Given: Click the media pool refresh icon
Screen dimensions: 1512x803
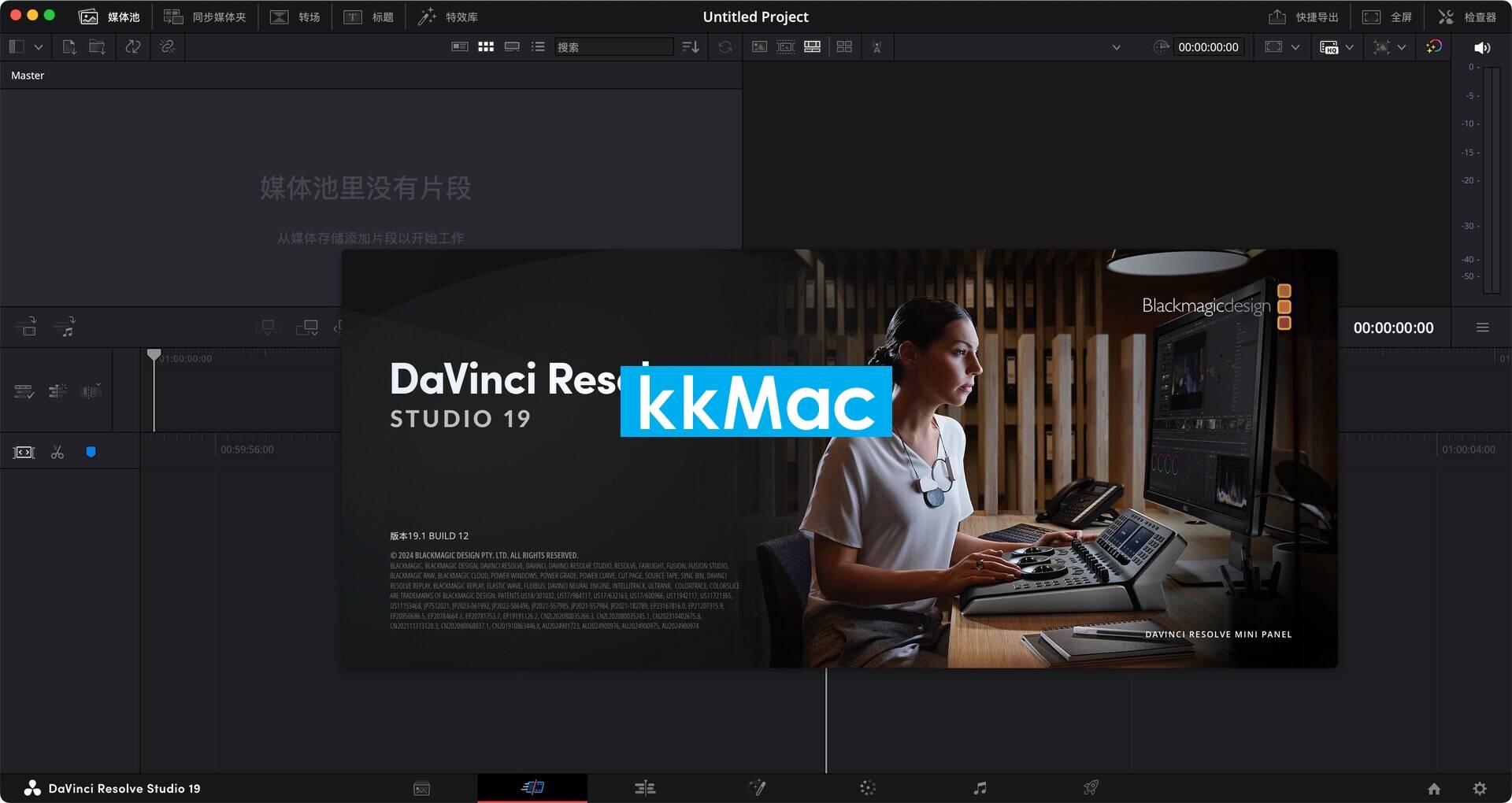Looking at the screenshot, I should click(725, 47).
